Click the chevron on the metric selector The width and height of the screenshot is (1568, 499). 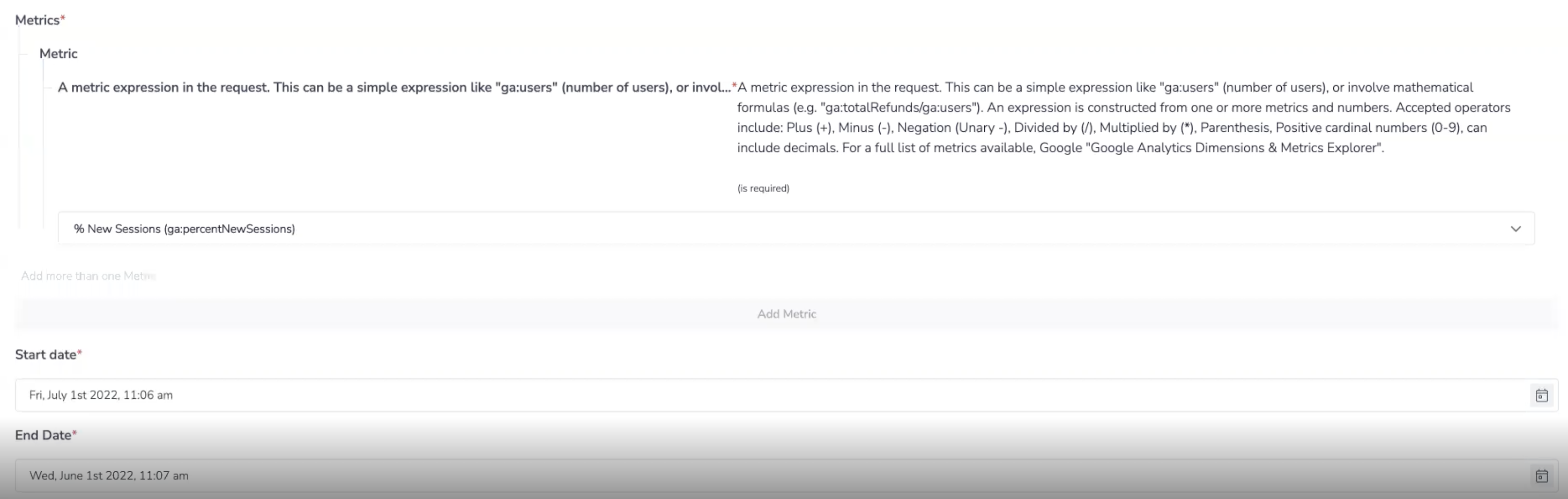(1516, 230)
